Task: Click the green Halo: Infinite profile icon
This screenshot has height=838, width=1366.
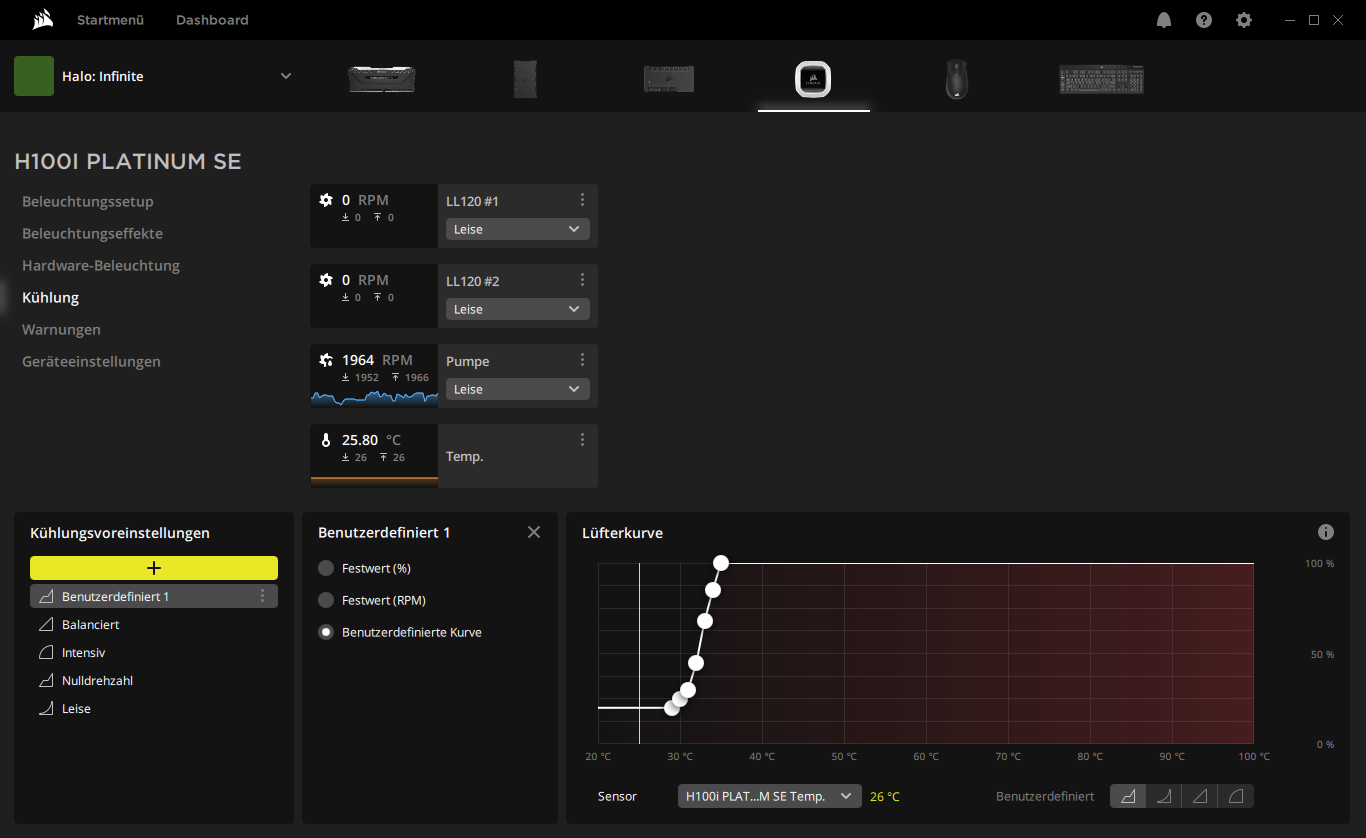Action: coord(34,76)
